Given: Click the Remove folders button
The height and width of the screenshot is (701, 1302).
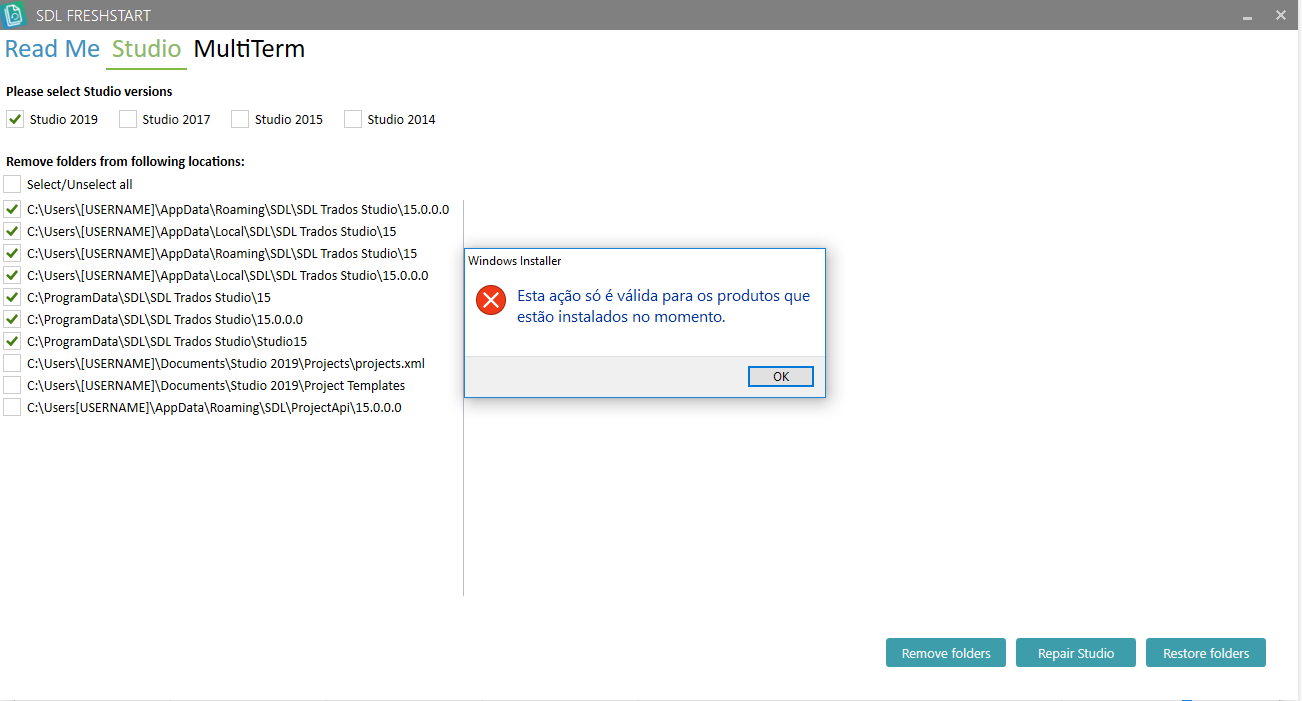Looking at the screenshot, I should pyautogui.click(x=946, y=653).
